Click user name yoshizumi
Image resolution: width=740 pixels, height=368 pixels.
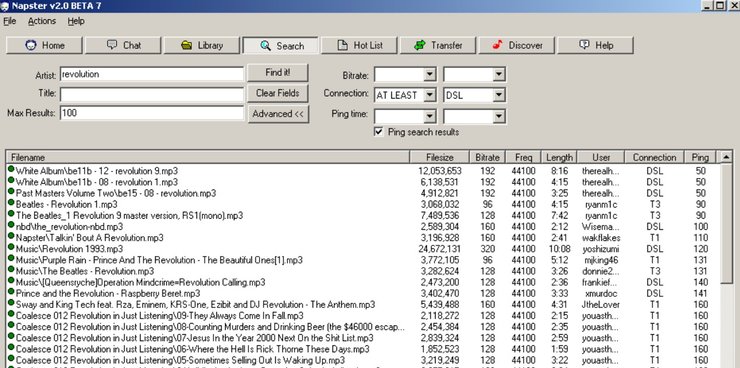point(601,249)
